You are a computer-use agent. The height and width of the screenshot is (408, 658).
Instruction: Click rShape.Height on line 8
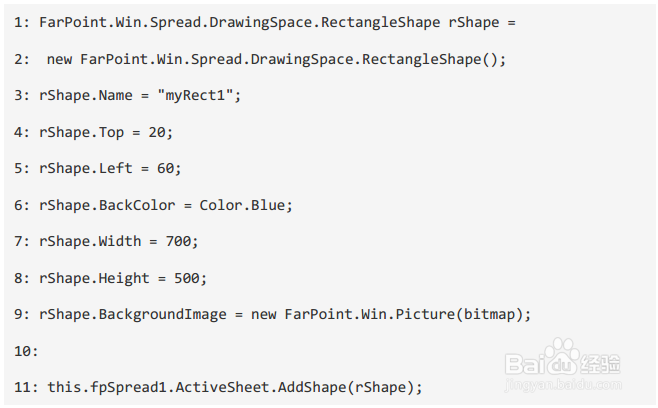pyautogui.click(x=94, y=278)
